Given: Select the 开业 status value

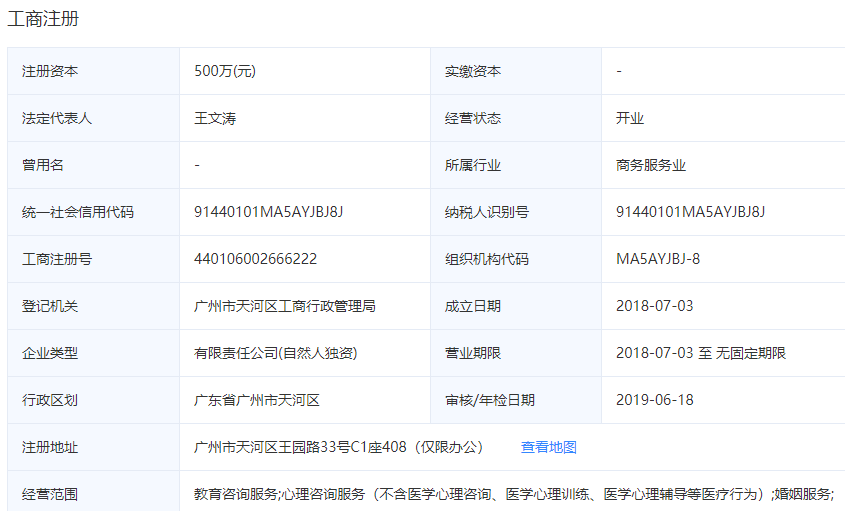Looking at the screenshot, I should click(630, 118).
